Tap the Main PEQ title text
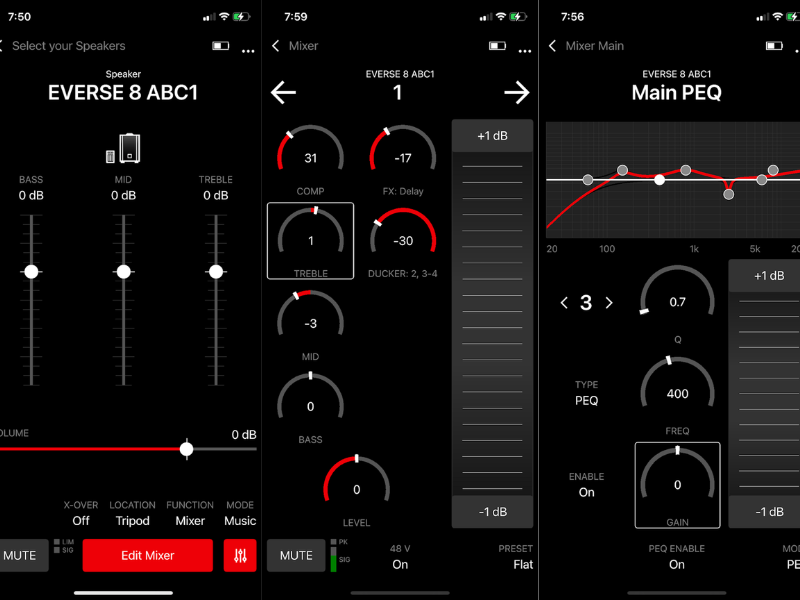 [x=677, y=92]
